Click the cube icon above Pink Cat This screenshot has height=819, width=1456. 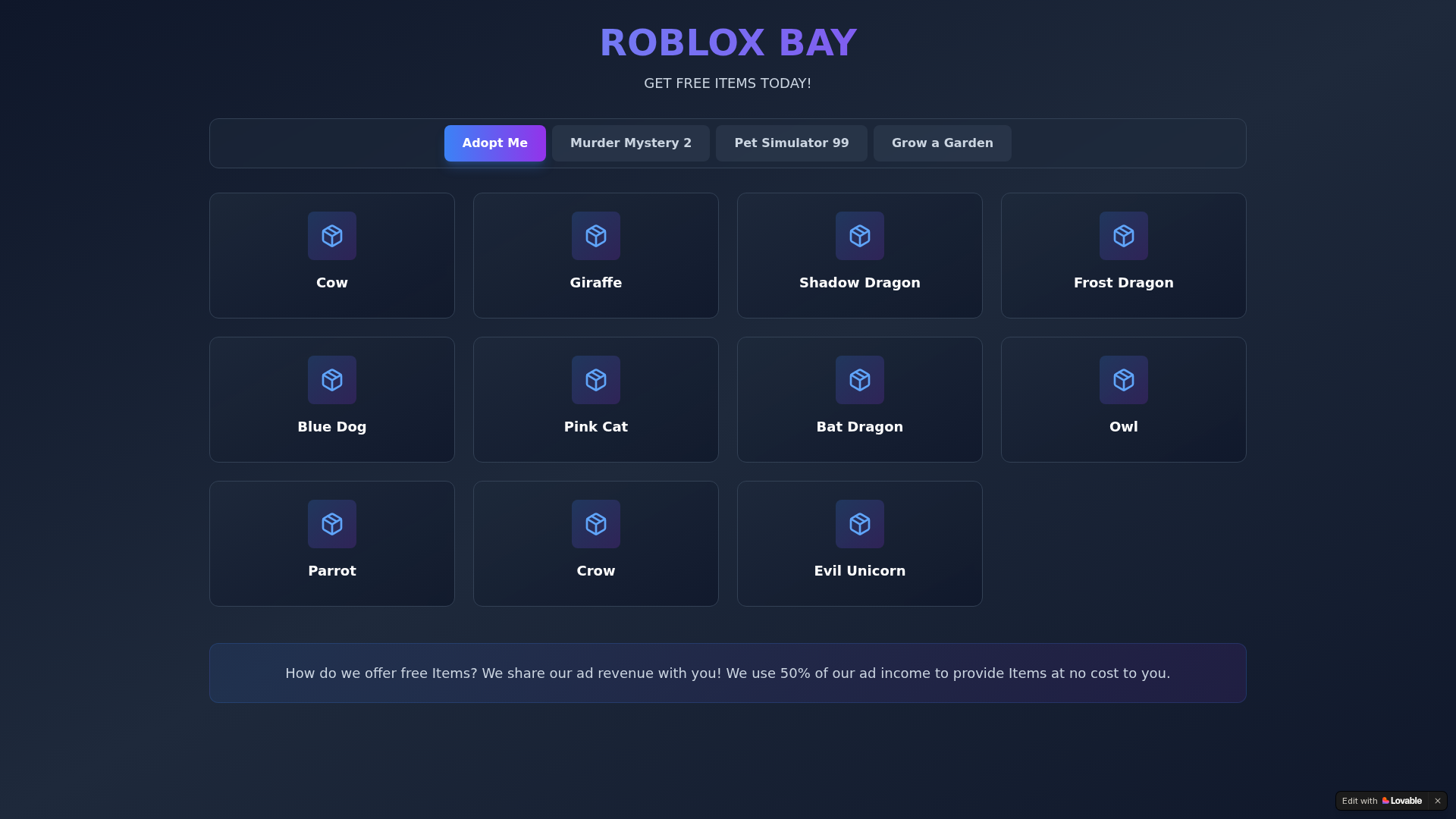pyautogui.click(x=596, y=380)
